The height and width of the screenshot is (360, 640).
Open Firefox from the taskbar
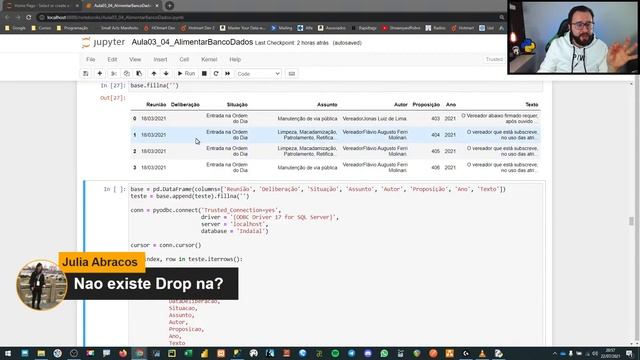(x=123, y=353)
